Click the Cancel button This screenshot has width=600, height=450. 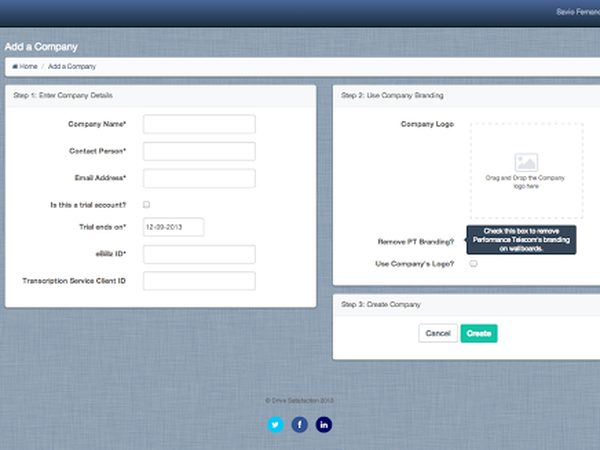(x=438, y=333)
